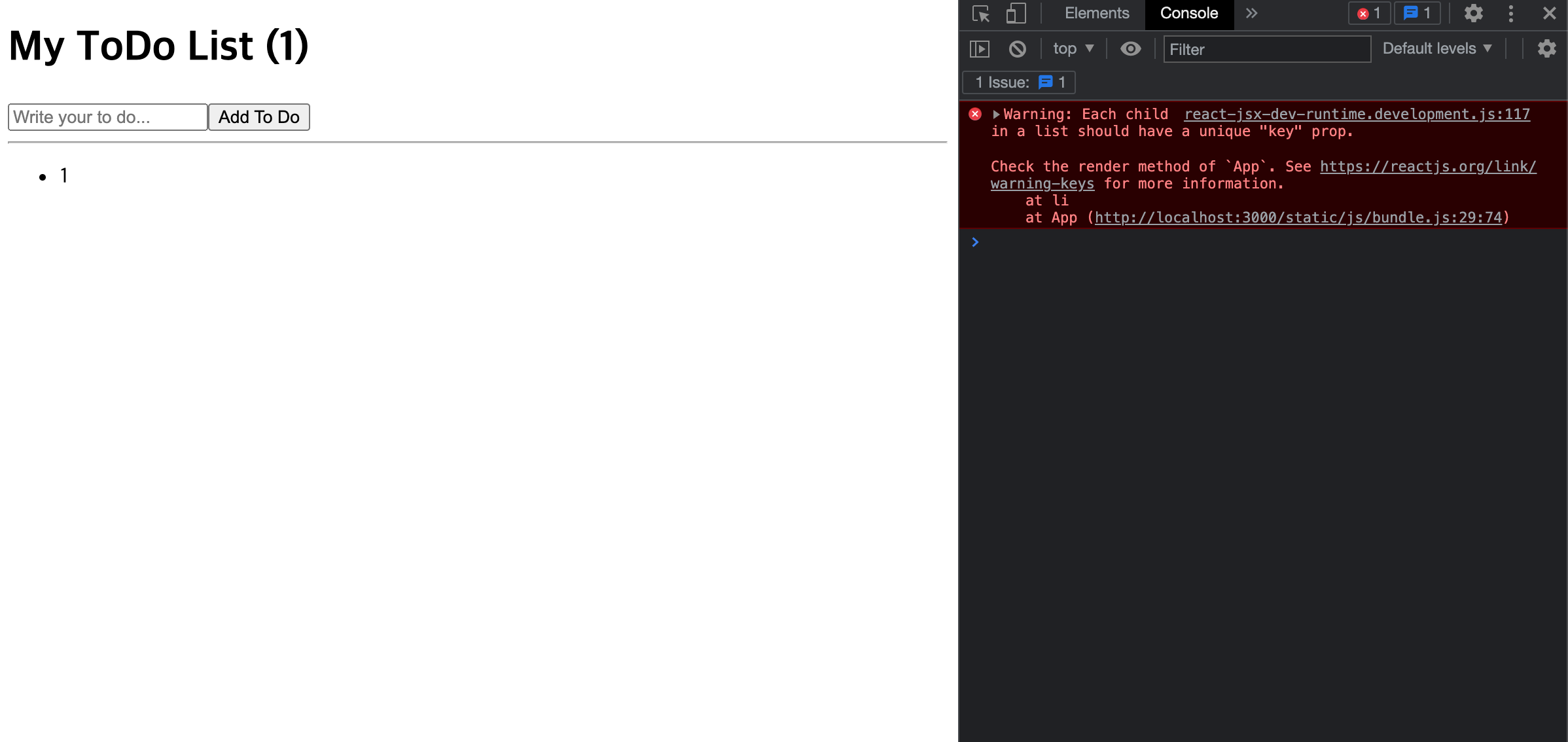
Task: Click the eye live expression icon
Action: 1130,49
